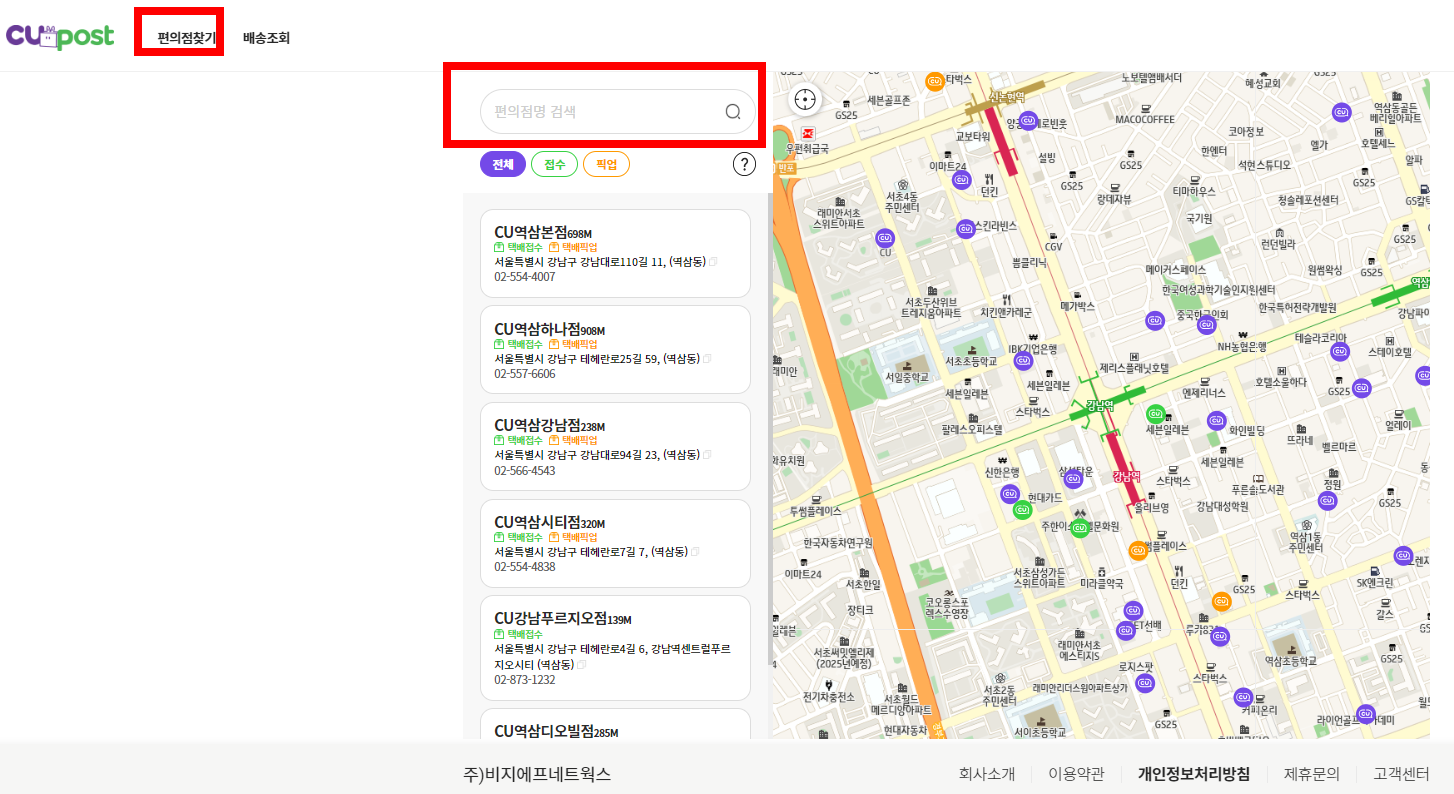Screen dimensions: 1454x794
Task: Click orange CU marker near 올리브영
Action: coord(1137,550)
